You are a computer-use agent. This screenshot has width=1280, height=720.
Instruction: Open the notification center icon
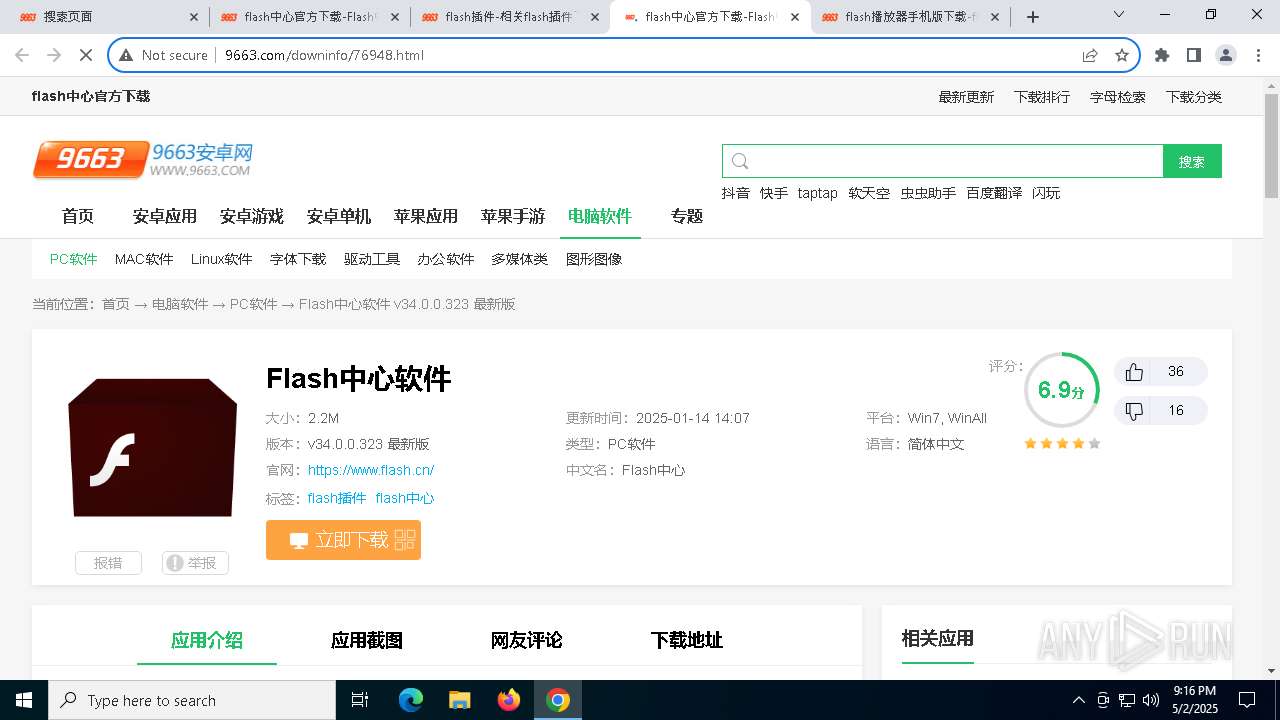click(1247, 700)
